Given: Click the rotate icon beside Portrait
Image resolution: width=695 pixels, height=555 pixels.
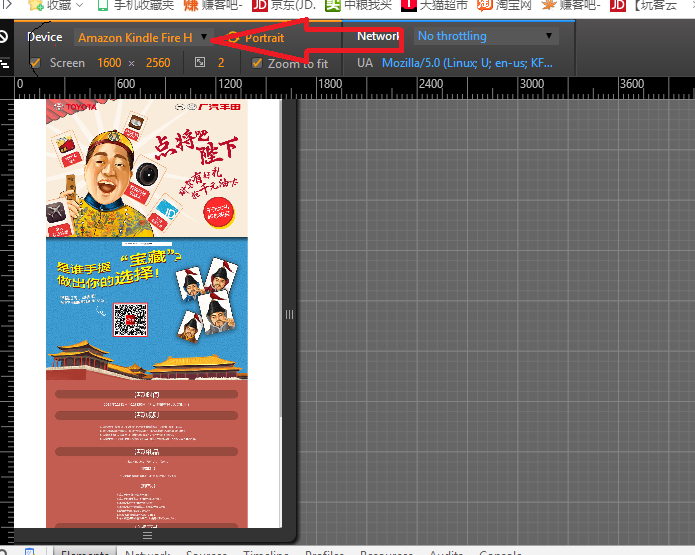Looking at the screenshot, I should click(x=233, y=38).
